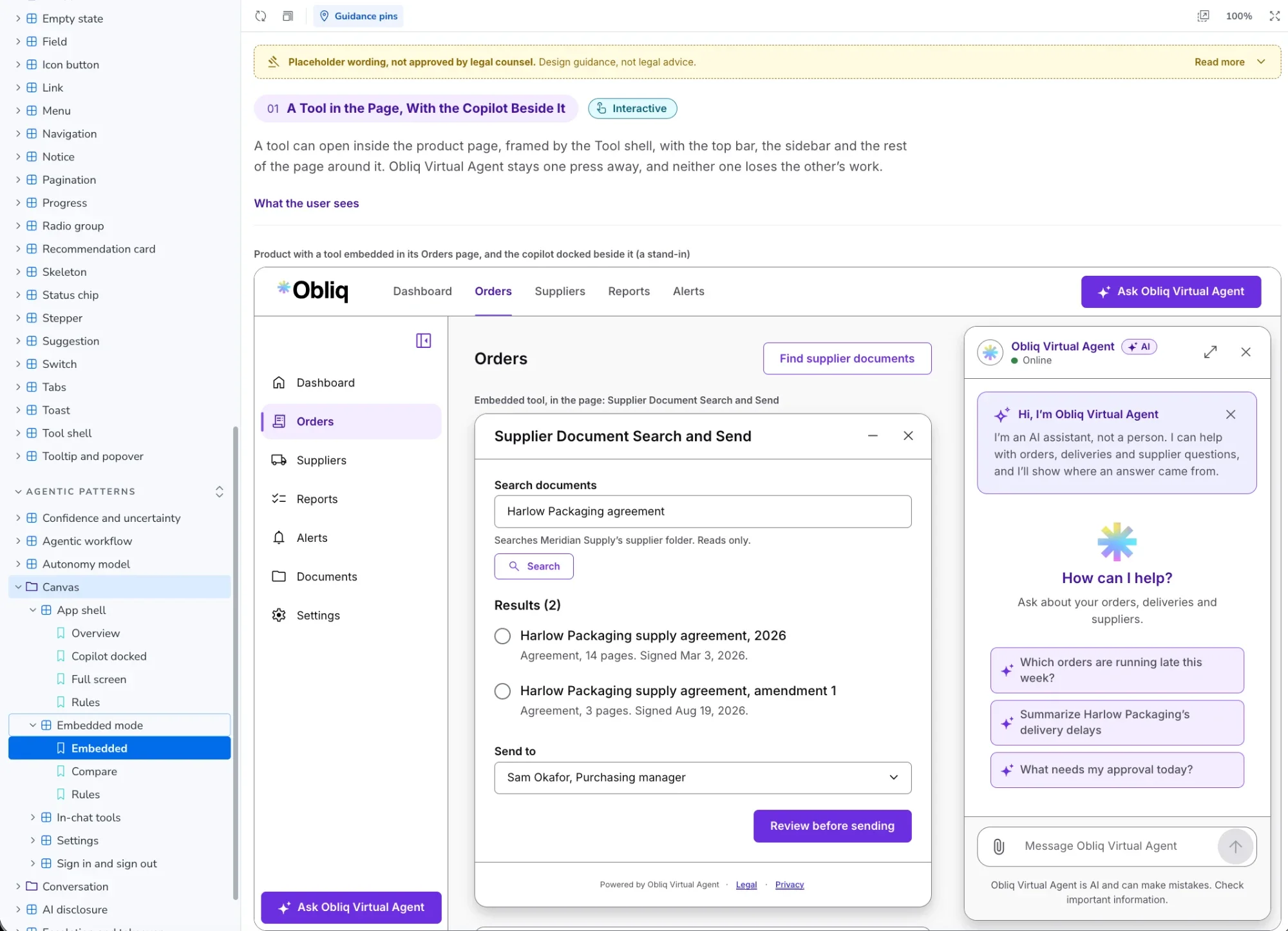Toggle the Guidance pins button
This screenshot has width=1288, height=931.
coord(359,16)
